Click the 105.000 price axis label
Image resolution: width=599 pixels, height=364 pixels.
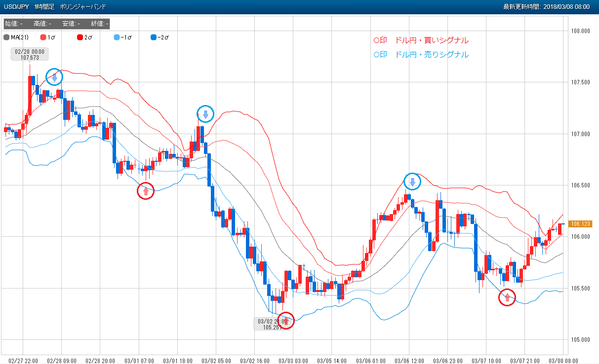580,340
